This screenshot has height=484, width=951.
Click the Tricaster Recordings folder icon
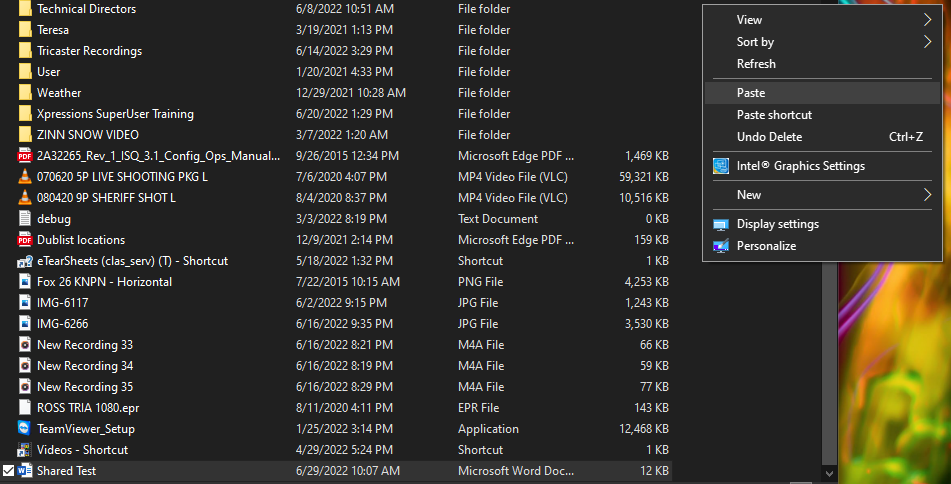(x=25, y=51)
